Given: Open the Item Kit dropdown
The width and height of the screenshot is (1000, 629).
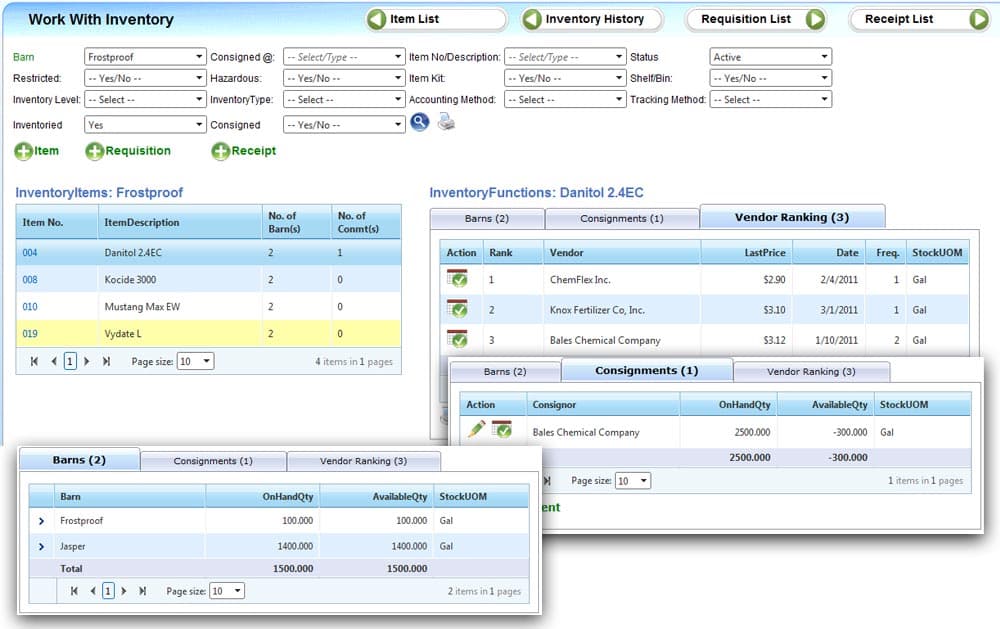Looking at the screenshot, I should click(x=565, y=78).
